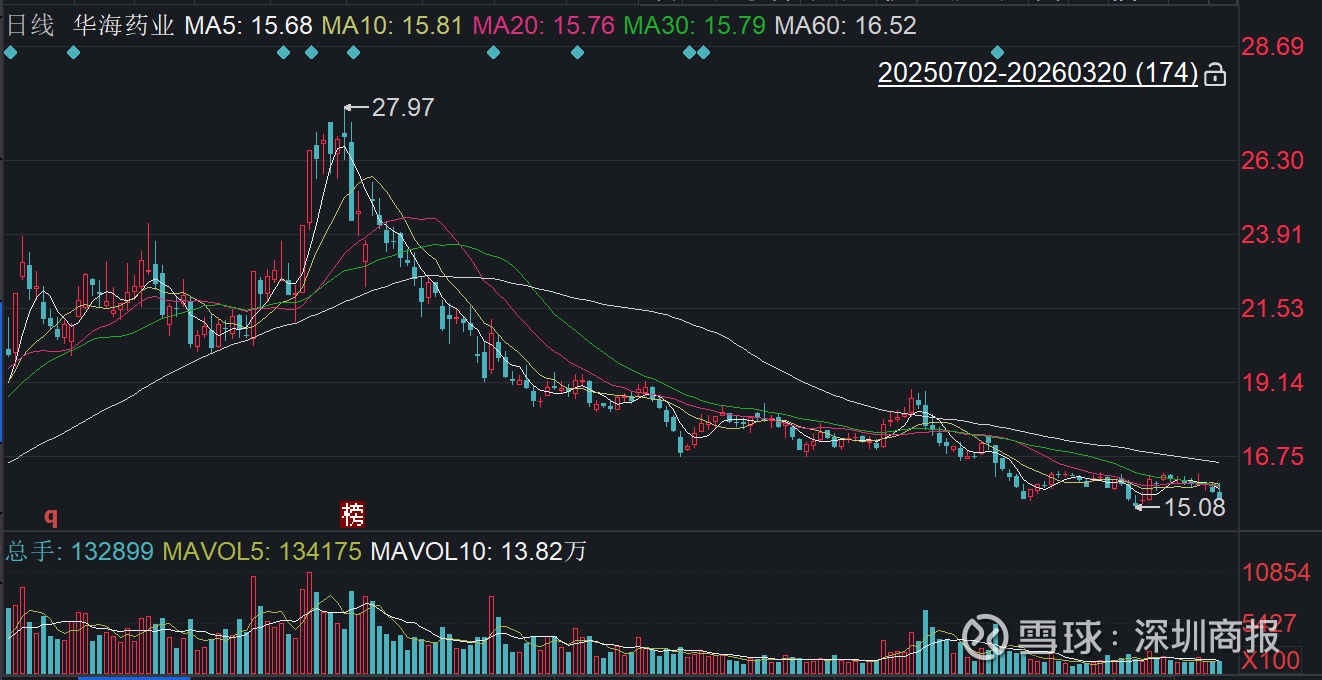Open the 20250702-20260320 (174) date range link
Image resolution: width=1322 pixels, height=680 pixels.
click(x=1038, y=73)
